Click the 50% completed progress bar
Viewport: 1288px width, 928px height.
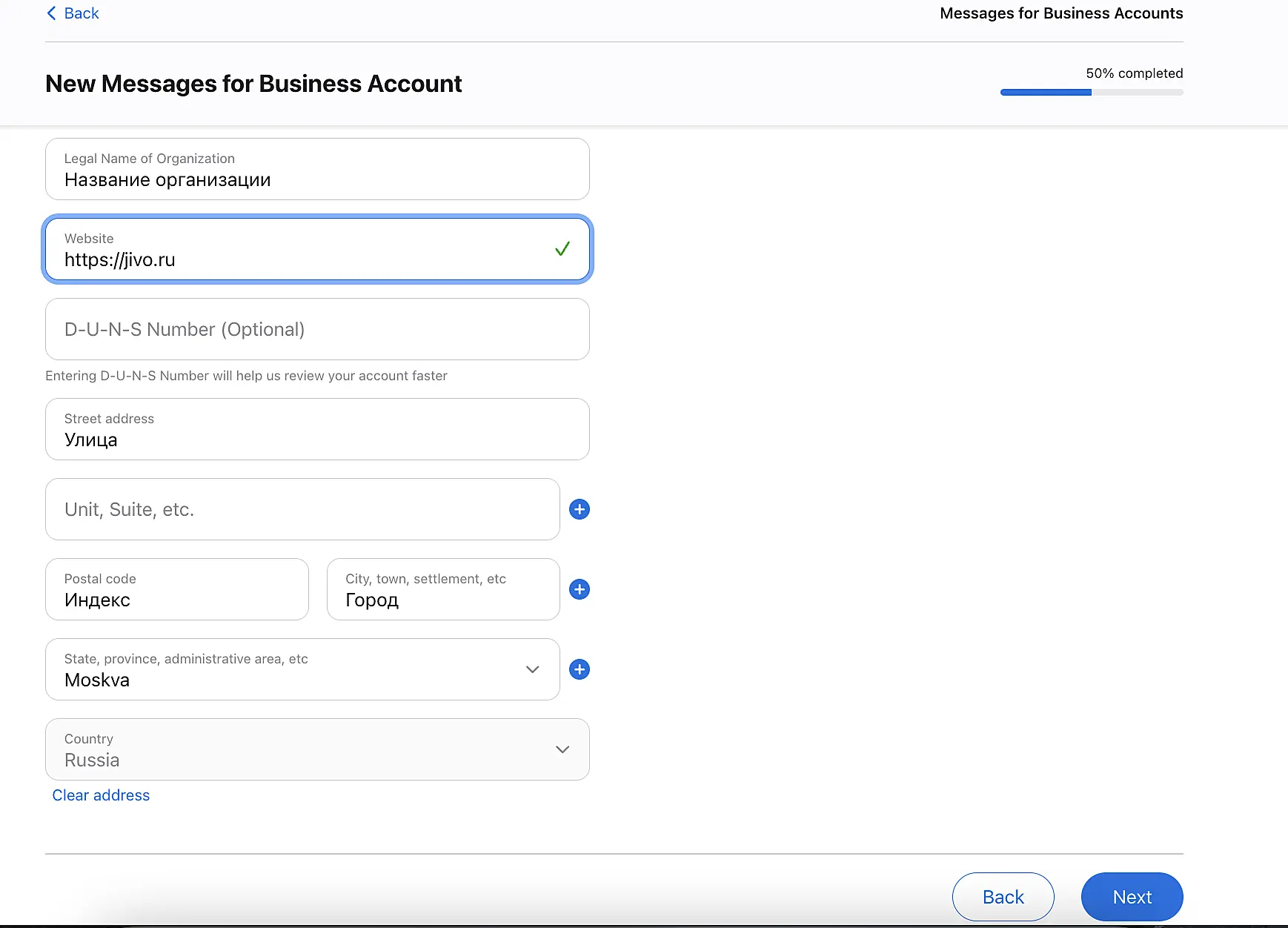pyautogui.click(x=1091, y=93)
